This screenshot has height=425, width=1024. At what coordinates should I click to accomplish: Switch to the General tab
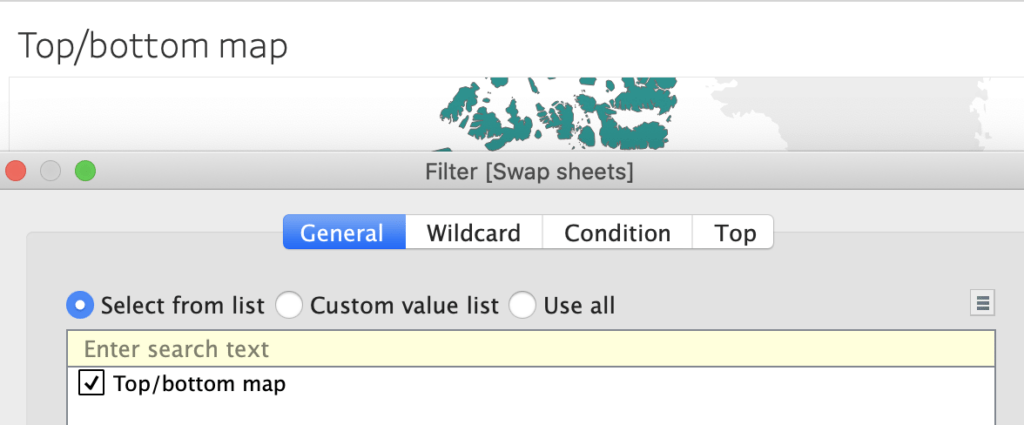[x=343, y=233]
